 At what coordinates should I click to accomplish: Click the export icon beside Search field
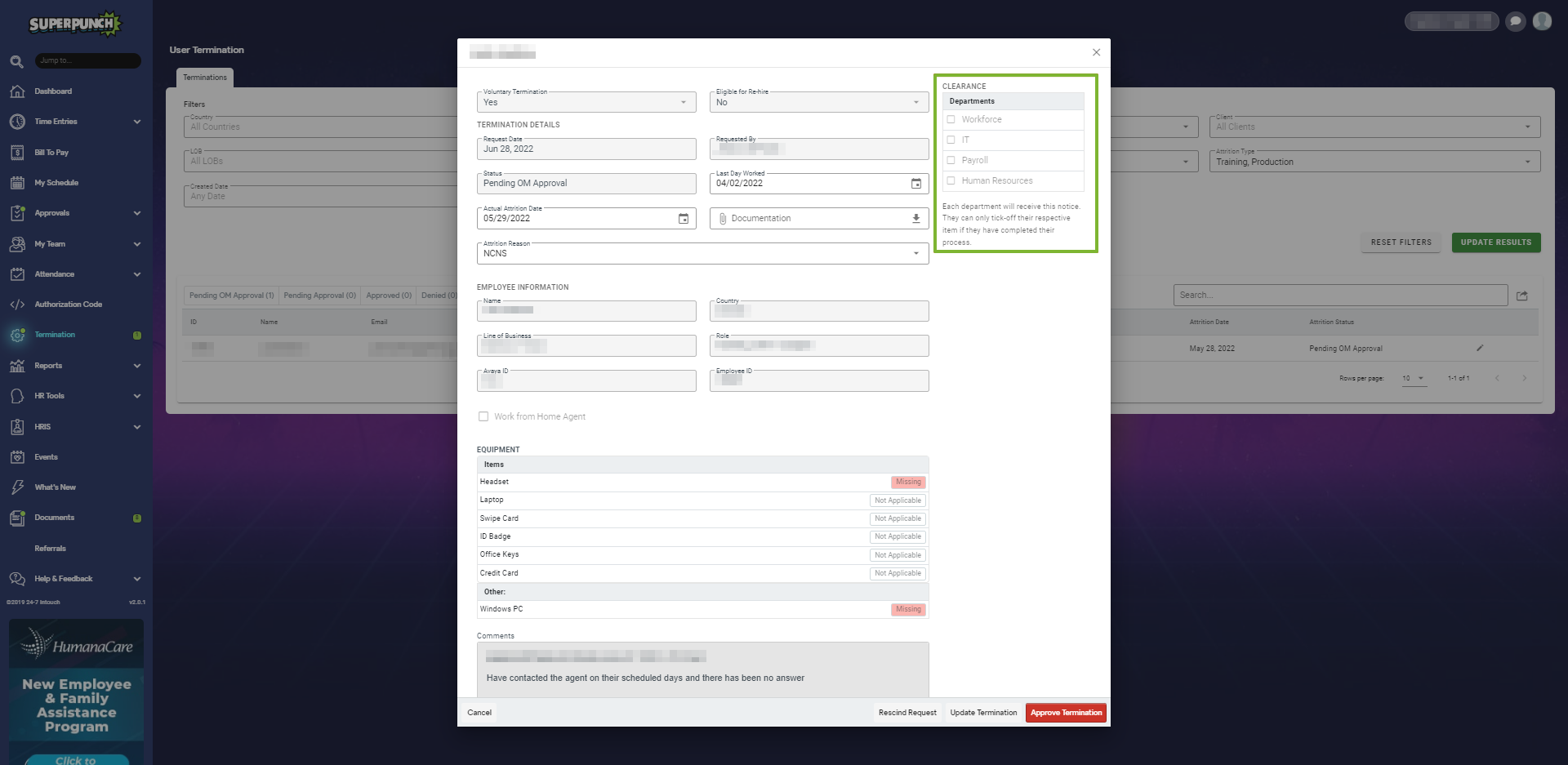coord(1522,296)
